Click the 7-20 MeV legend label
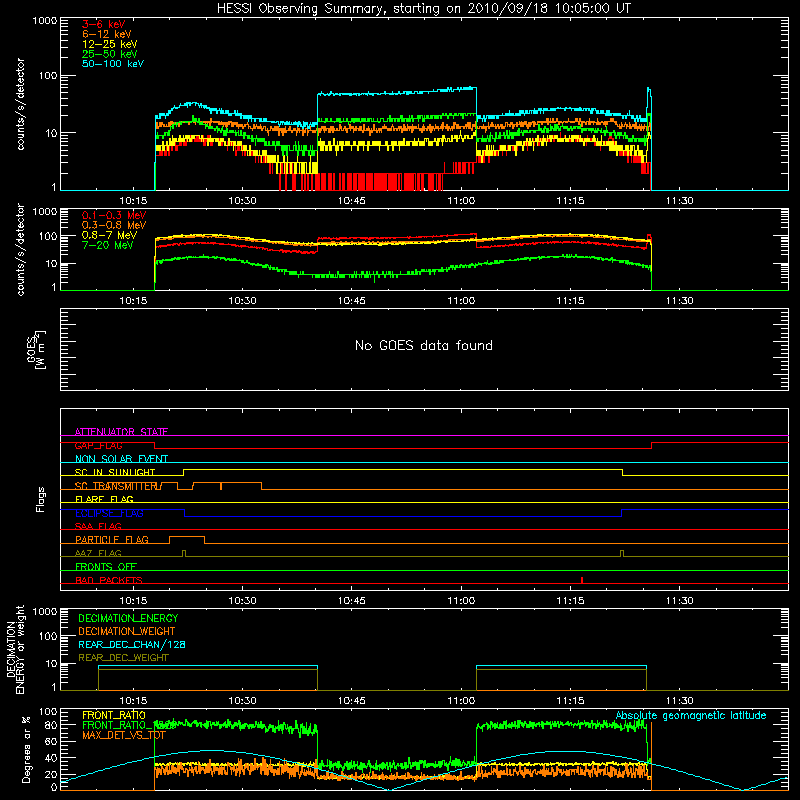Screen dimensions: 800x800 pos(108,245)
